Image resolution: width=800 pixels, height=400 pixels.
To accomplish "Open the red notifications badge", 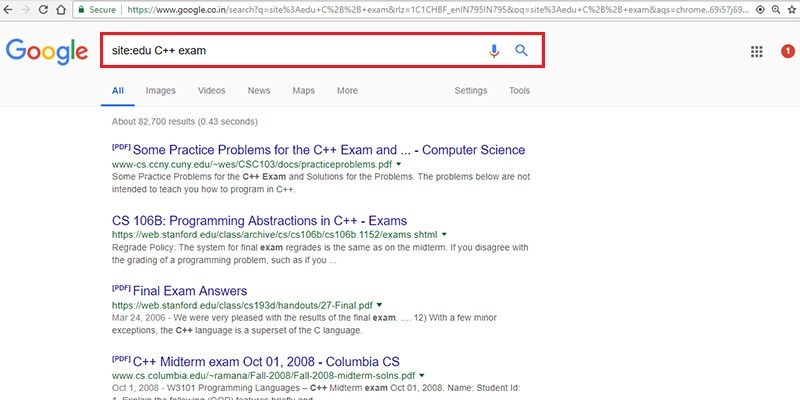I will pyautogui.click(x=787, y=52).
